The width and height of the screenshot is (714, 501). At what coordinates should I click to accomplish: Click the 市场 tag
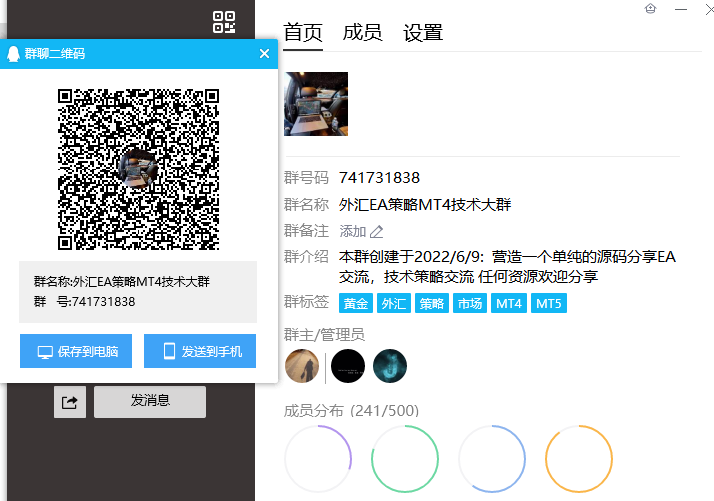tap(470, 303)
